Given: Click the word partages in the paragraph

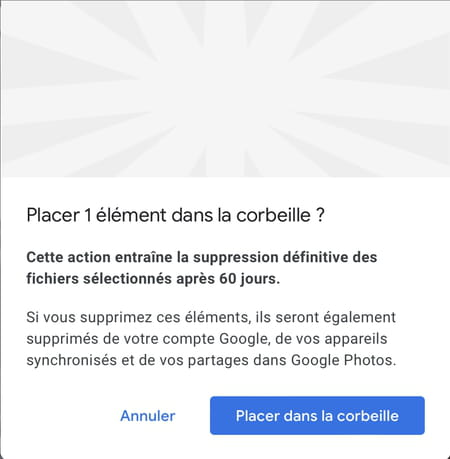Looking at the screenshot, I should click(x=218, y=360).
